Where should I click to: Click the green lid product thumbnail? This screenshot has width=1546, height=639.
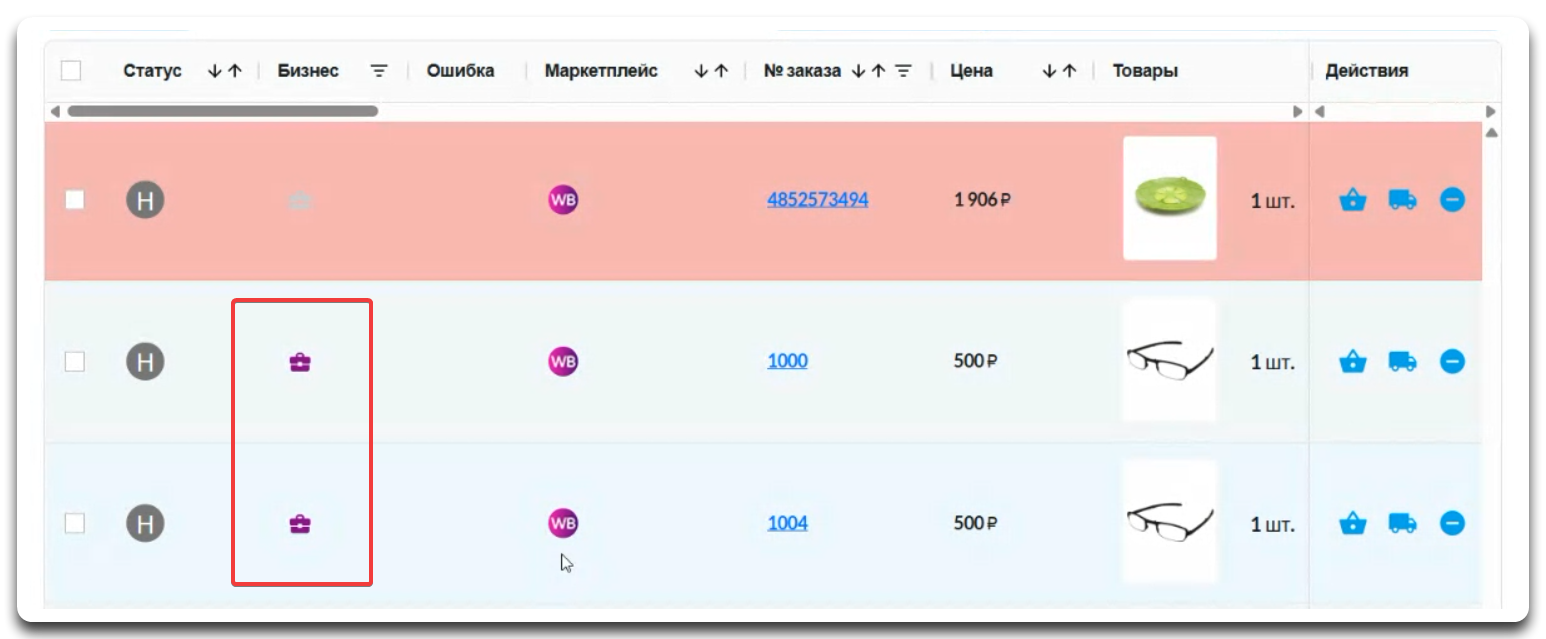point(1169,198)
